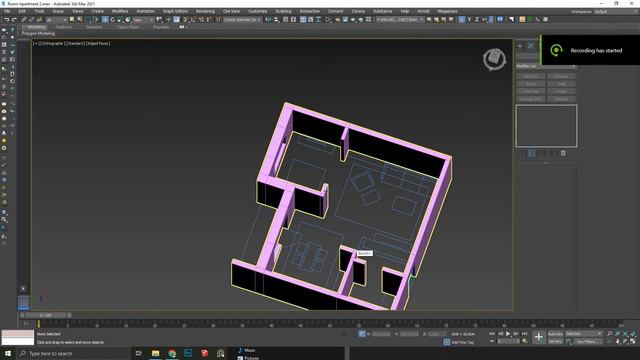Click the Undo arrow icon
This screenshot has height=360, width=640.
[7, 19]
